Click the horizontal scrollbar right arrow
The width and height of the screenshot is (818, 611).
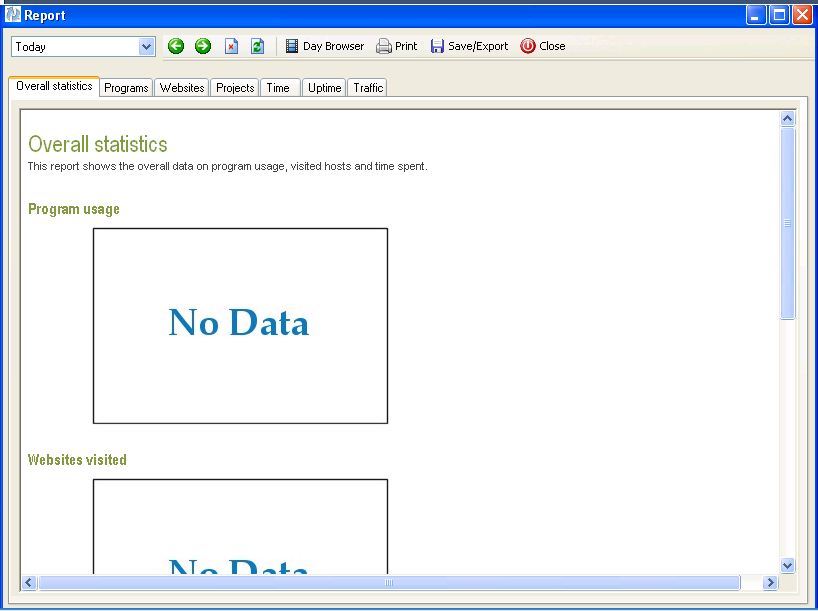(770, 583)
